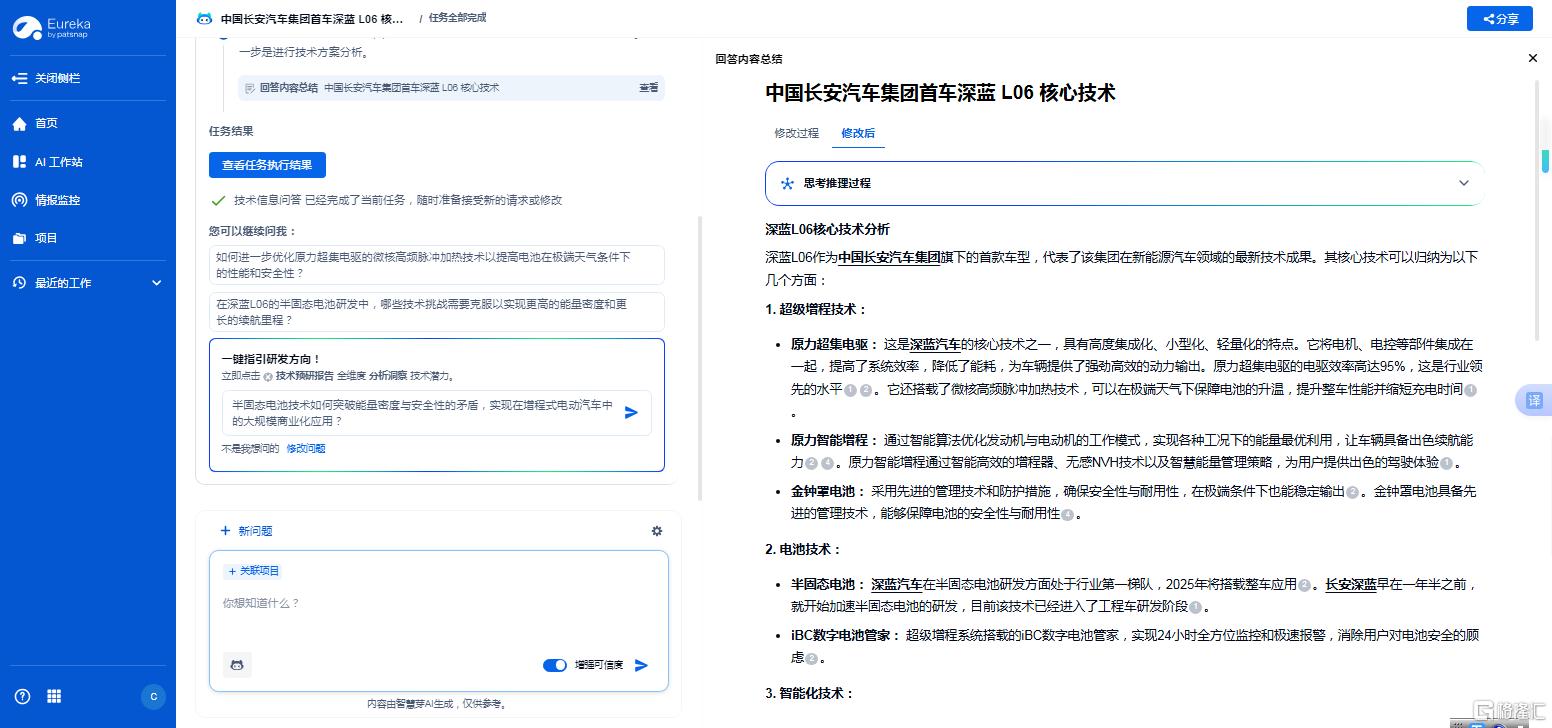Focus the 你想知道什么？ input field

tap(438, 604)
